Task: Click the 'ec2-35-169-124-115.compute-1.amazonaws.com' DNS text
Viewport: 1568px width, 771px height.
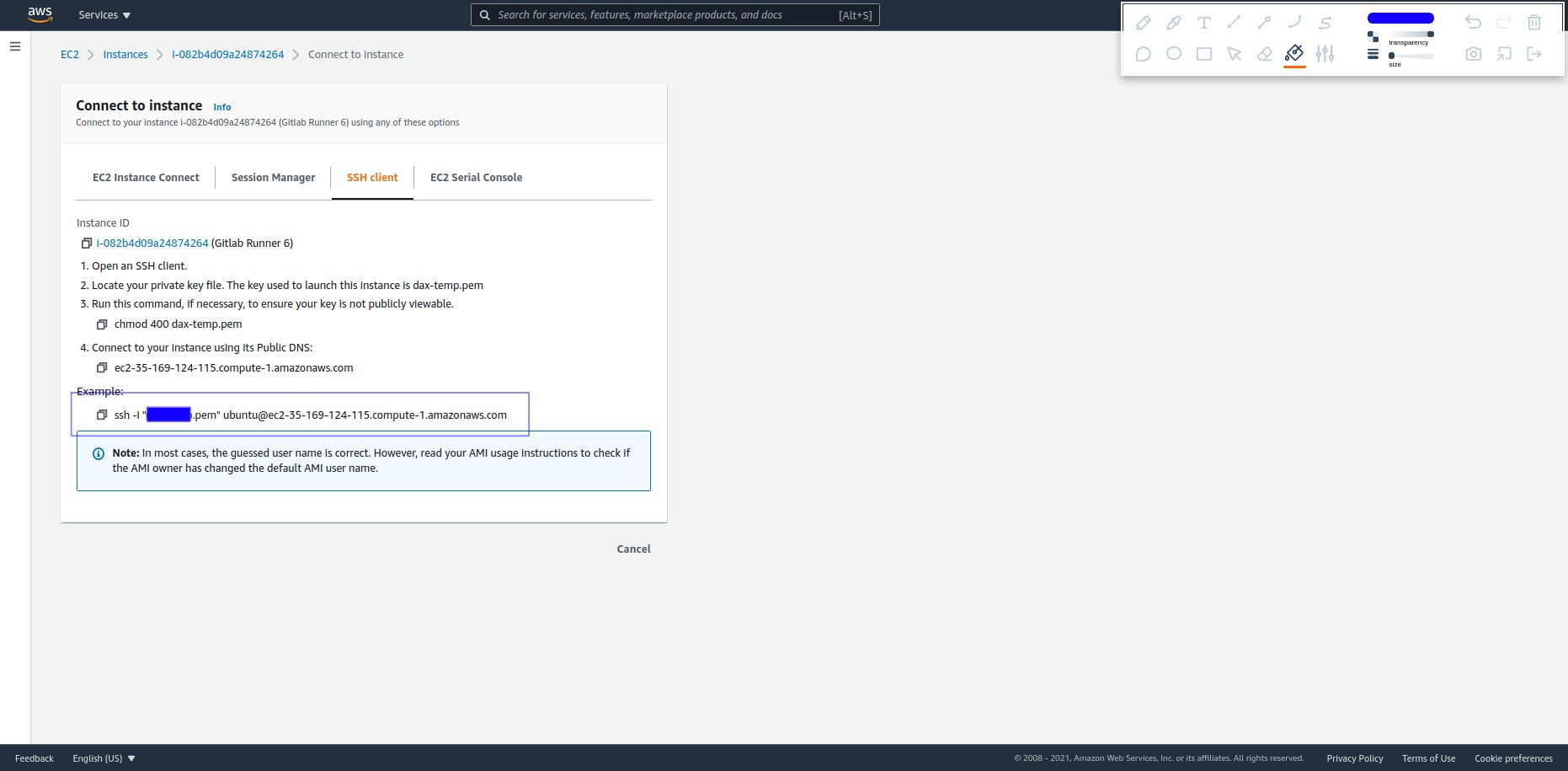Action: click(x=234, y=368)
